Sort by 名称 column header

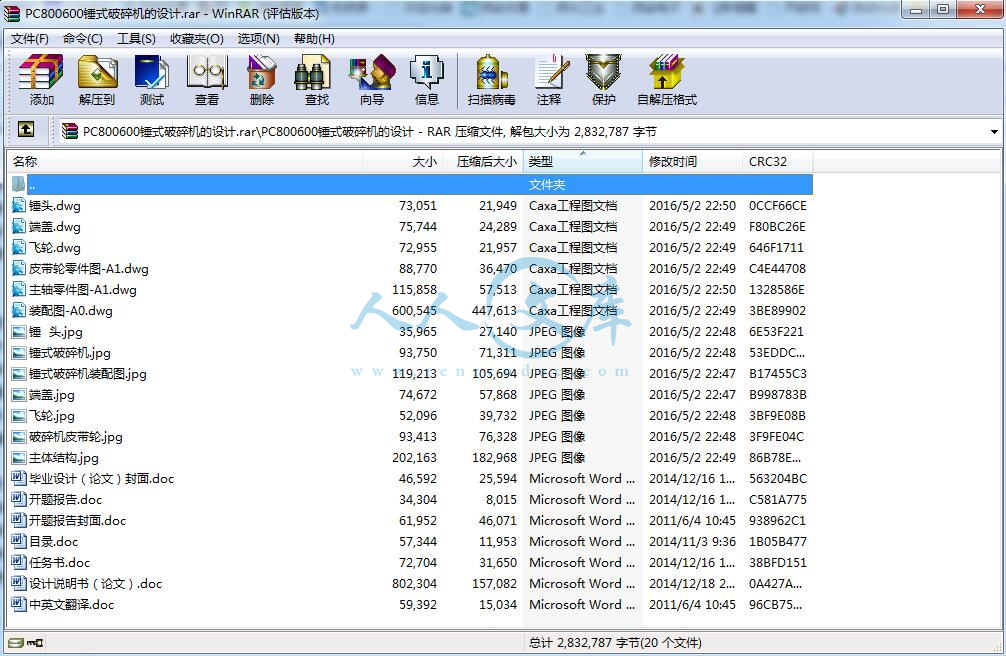click(185, 161)
